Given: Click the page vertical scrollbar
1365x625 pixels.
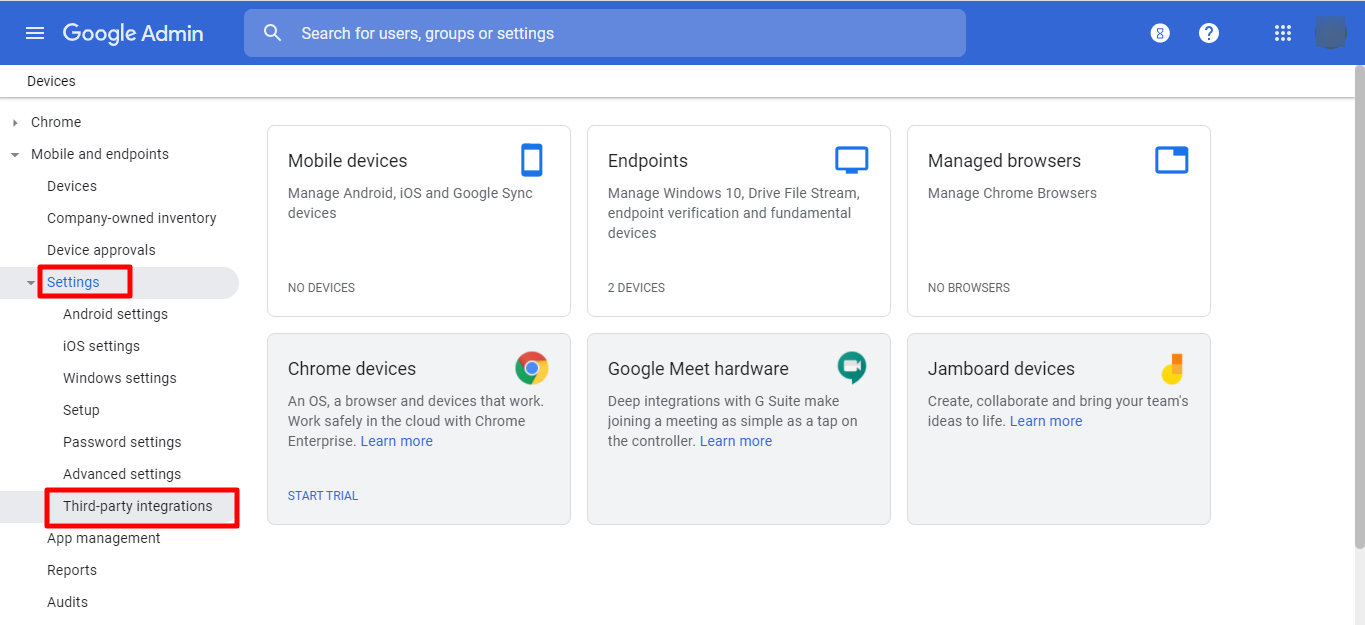Looking at the screenshot, I should point(1359,307).
